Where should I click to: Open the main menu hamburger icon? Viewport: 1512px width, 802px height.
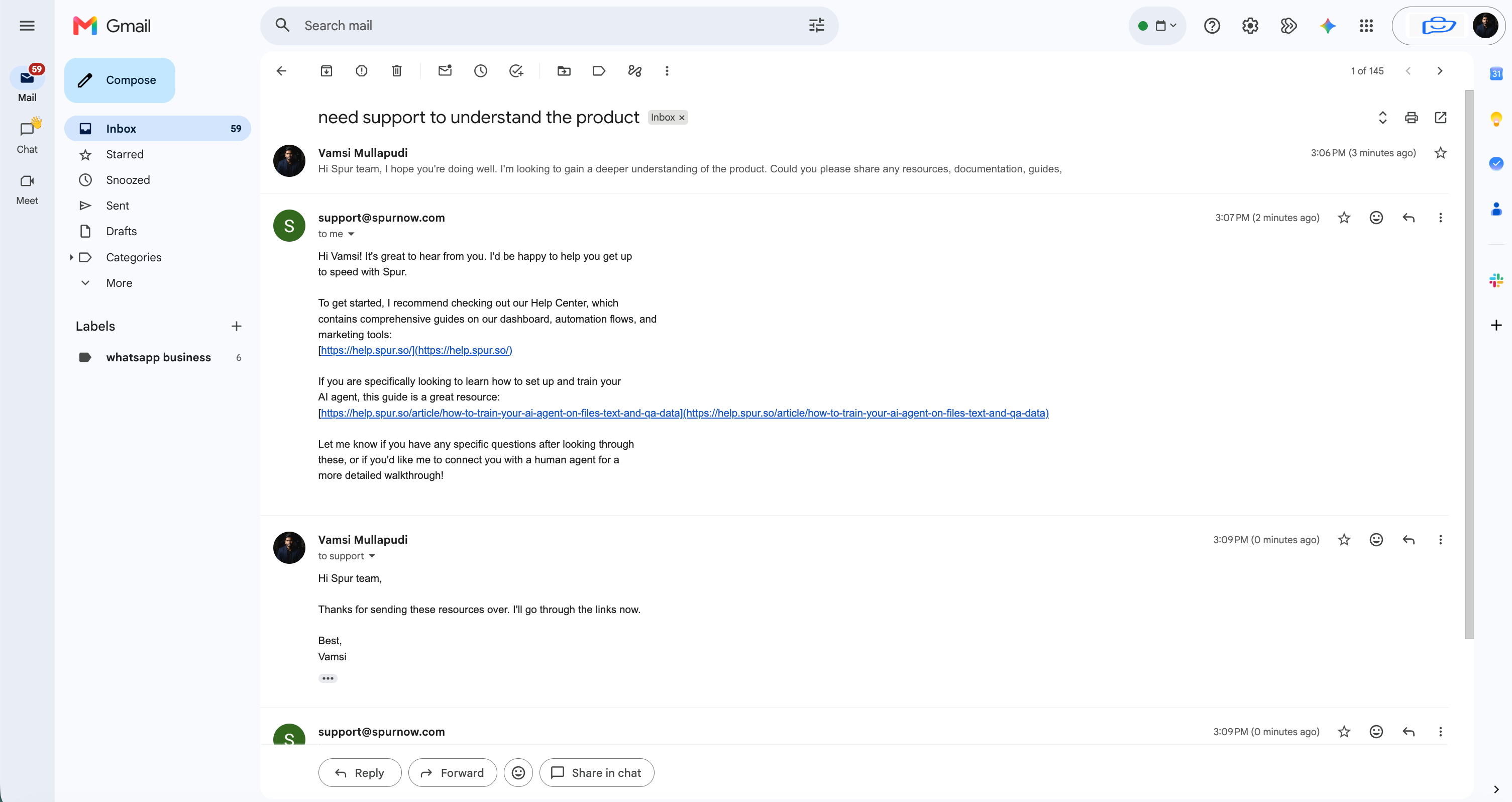(27, 26)
